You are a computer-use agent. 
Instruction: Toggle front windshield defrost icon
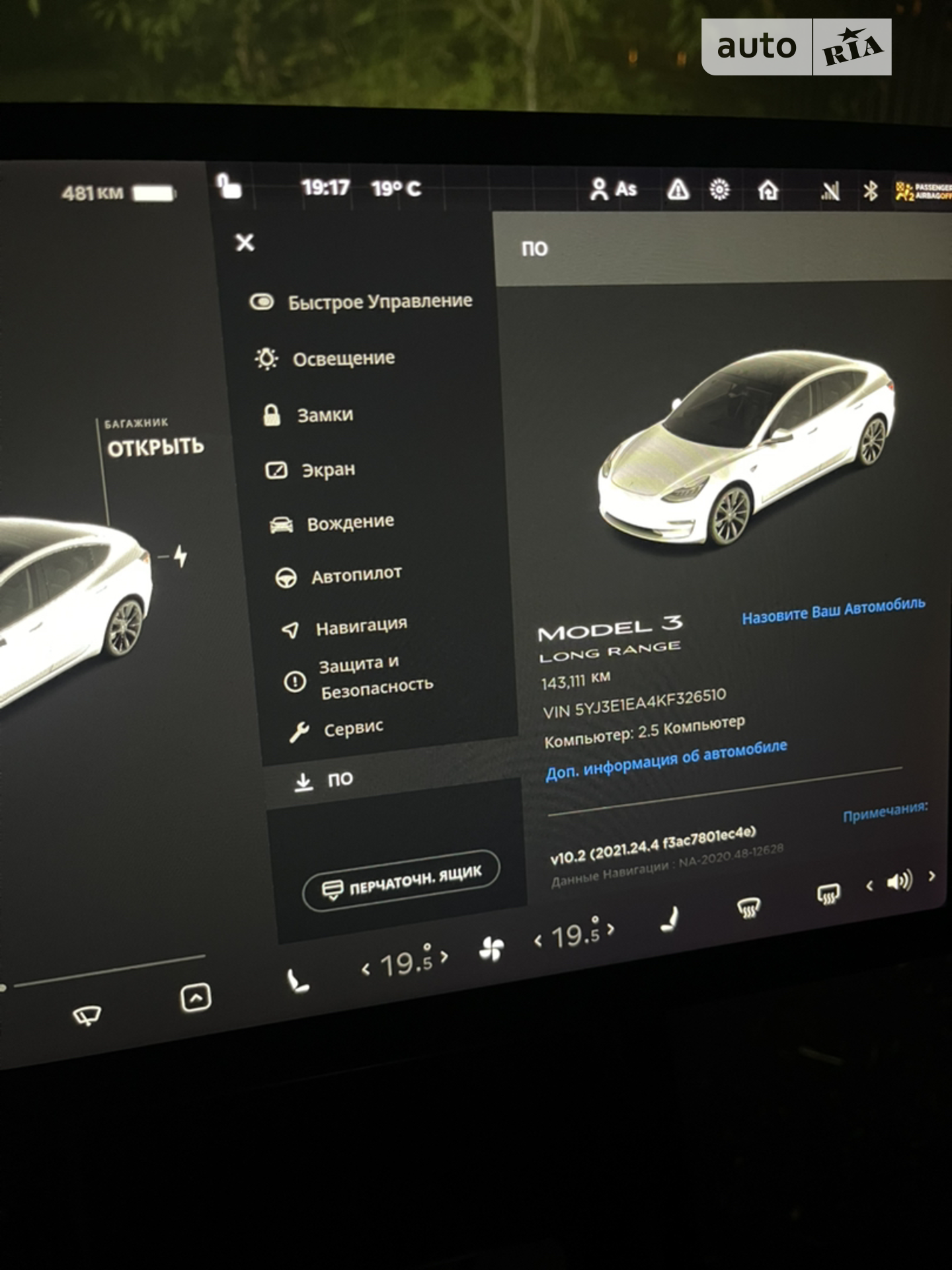tap(748, 908)
